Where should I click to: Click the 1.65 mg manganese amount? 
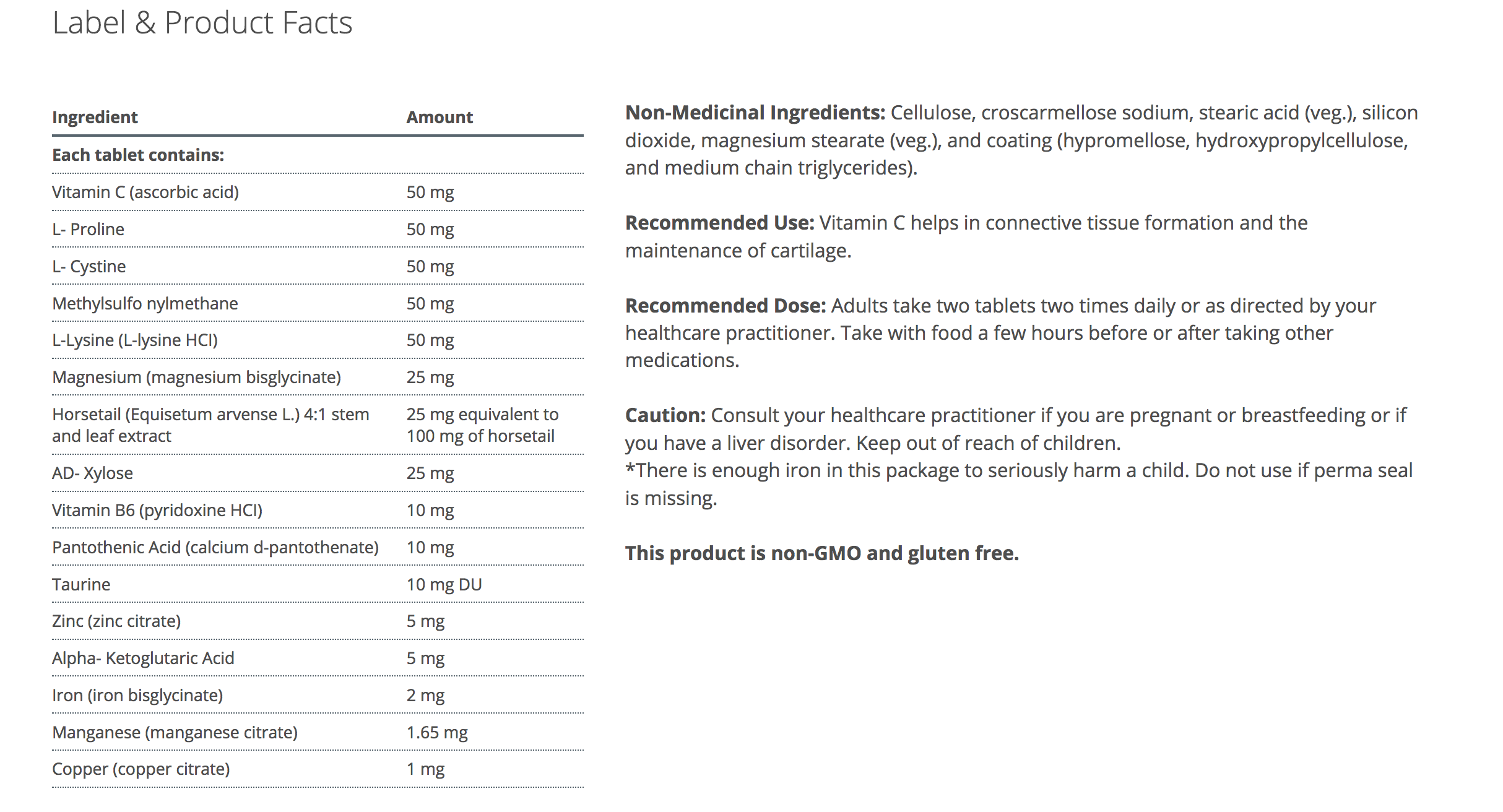[437, 733]
